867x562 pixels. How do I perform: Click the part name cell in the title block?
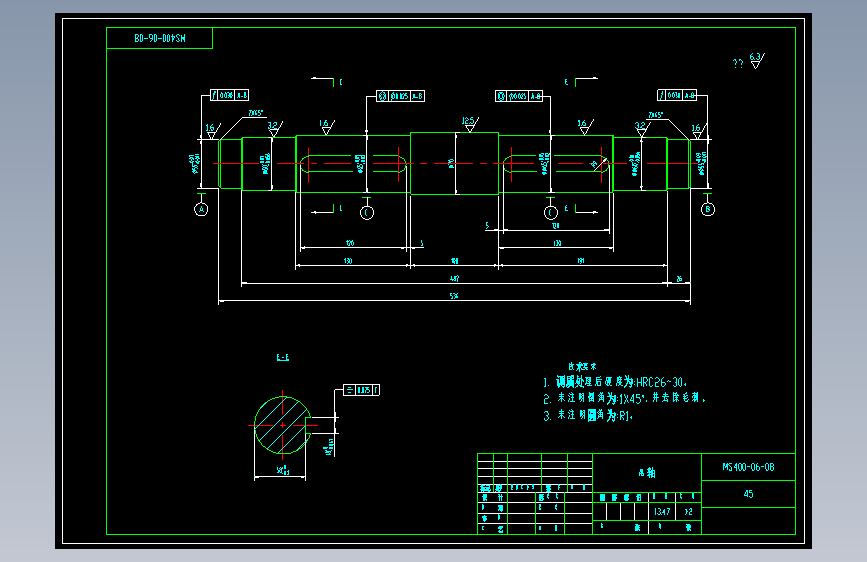point(647,472)
